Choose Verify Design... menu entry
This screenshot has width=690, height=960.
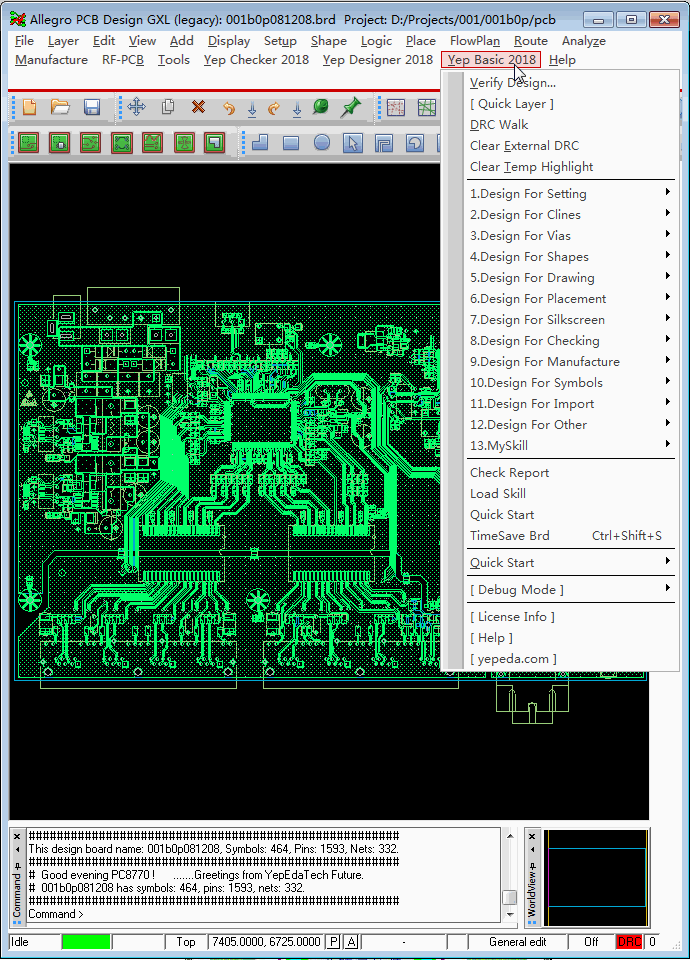(571, 83)
